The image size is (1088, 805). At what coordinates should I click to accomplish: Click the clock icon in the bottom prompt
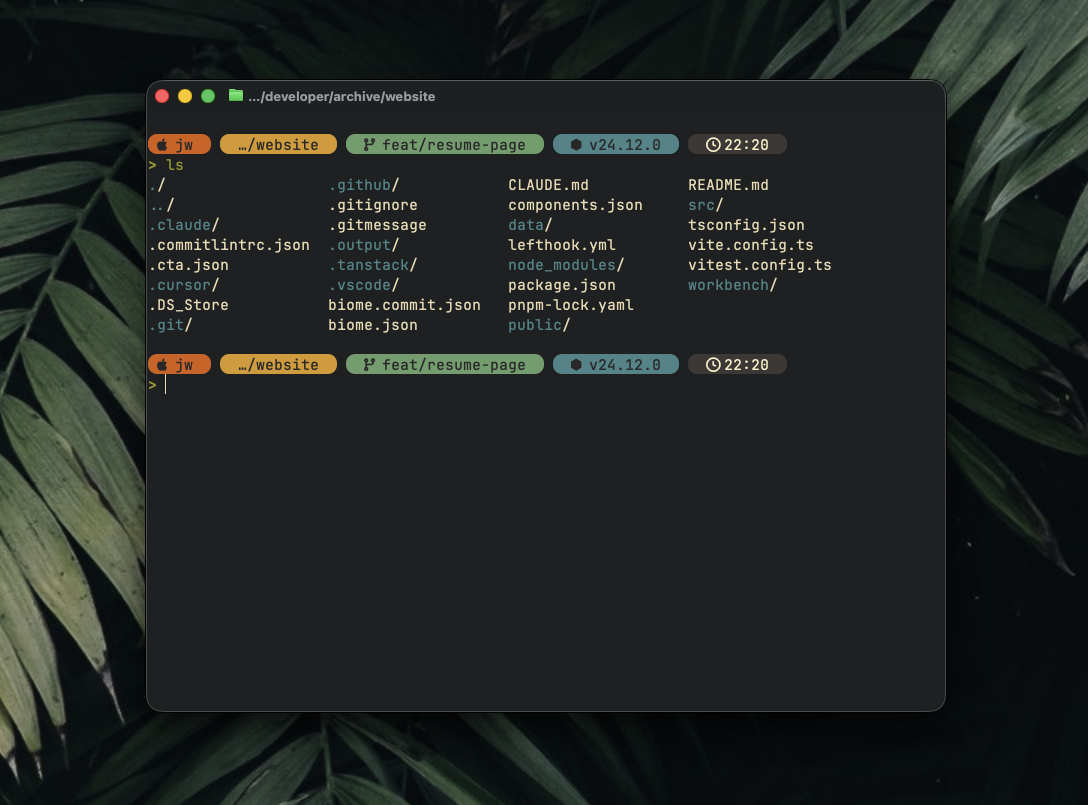pos(712,365)
